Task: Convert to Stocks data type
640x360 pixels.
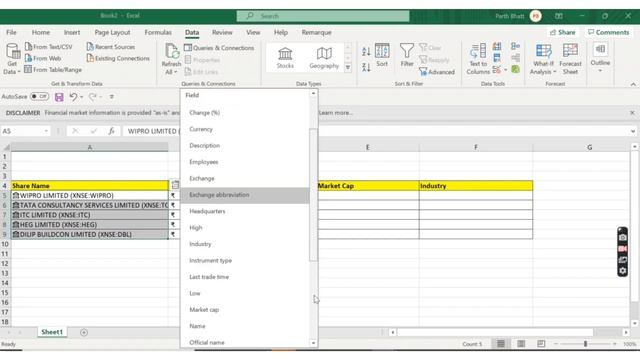Action: [285, 58]
